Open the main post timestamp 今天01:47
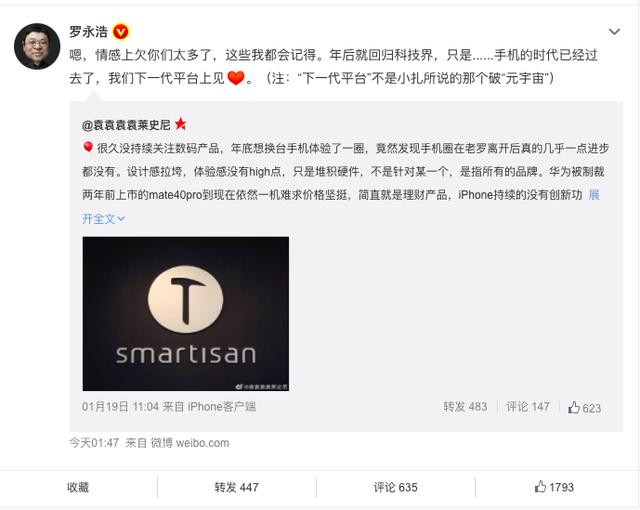The height and width of the screenshot is (510, 640). click(94, 443)
